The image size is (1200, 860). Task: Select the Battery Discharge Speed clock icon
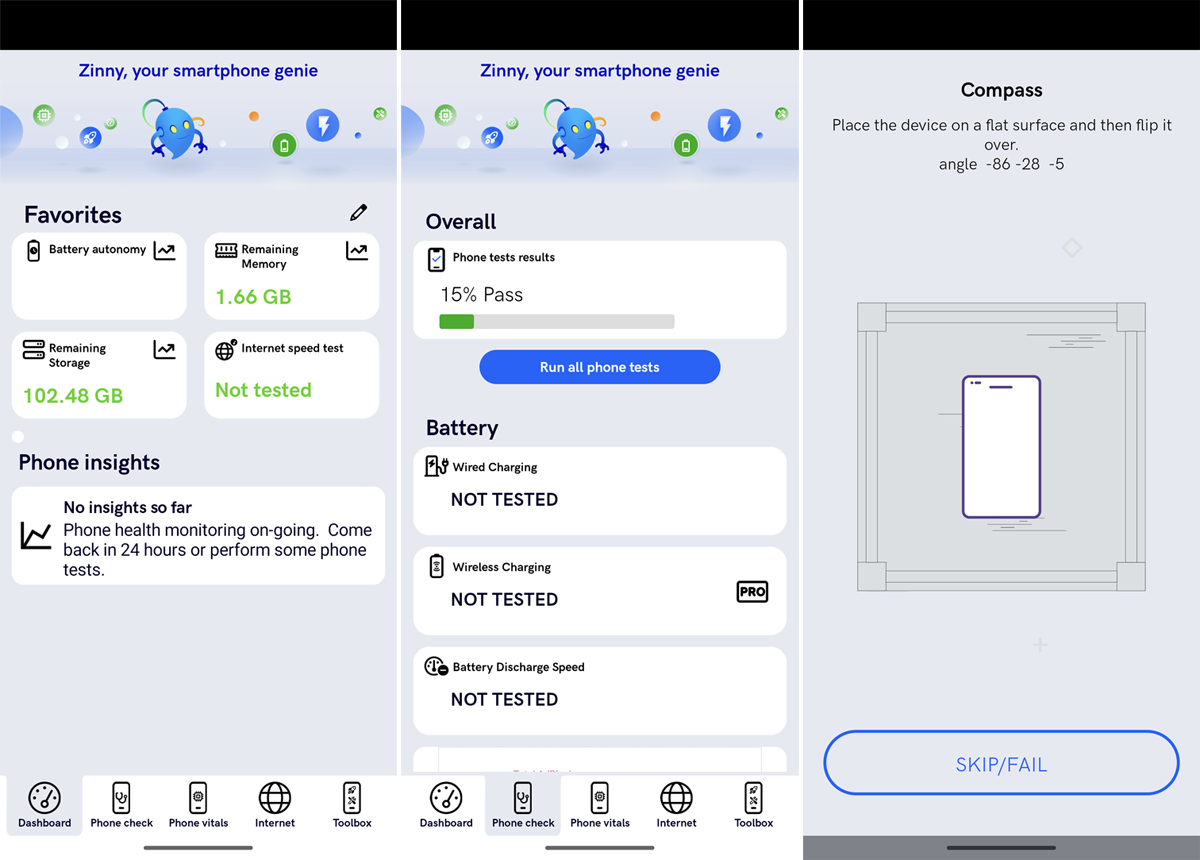click(436, 665)
